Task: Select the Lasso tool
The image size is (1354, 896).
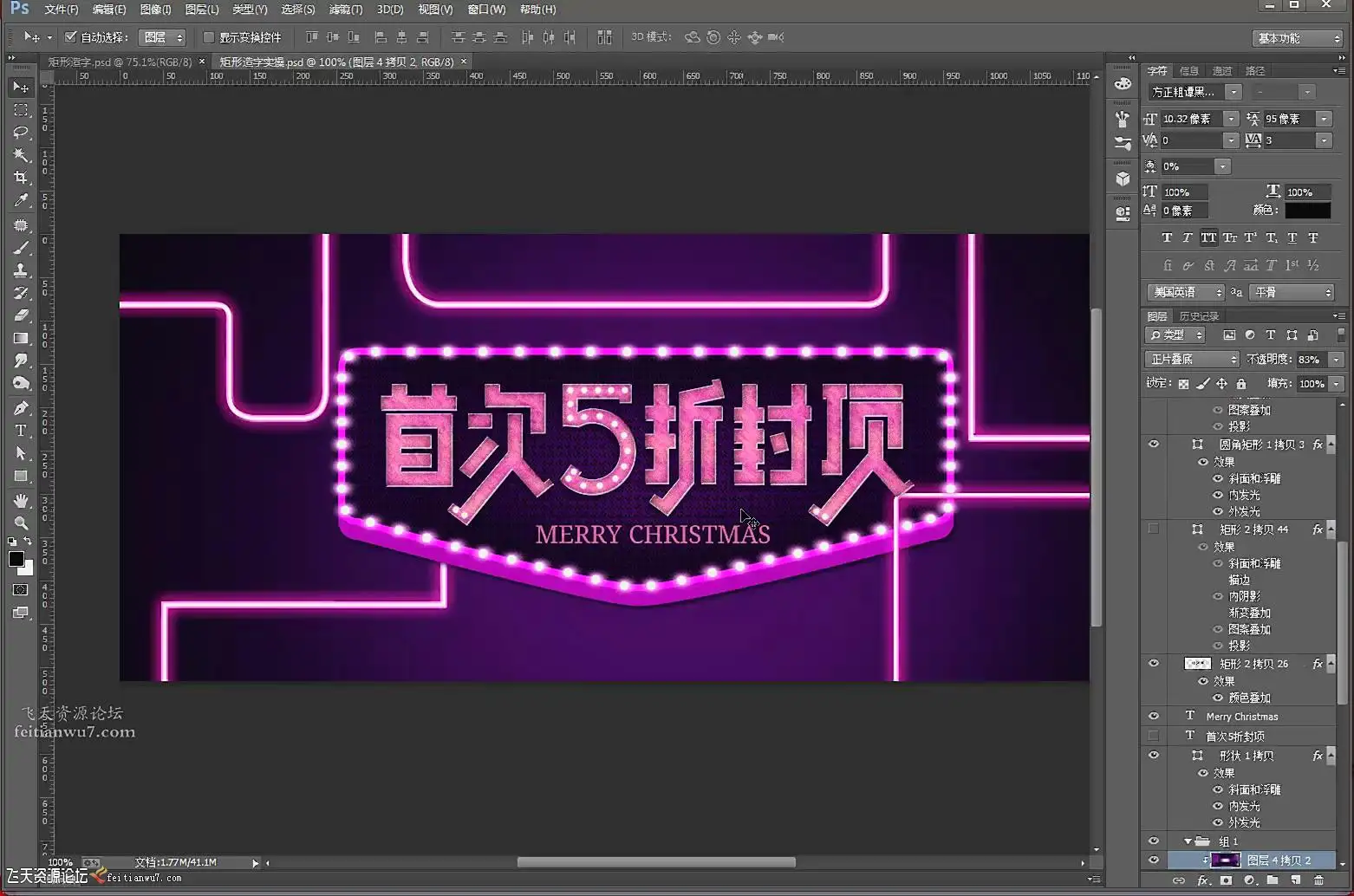Action: pos(21,133)
